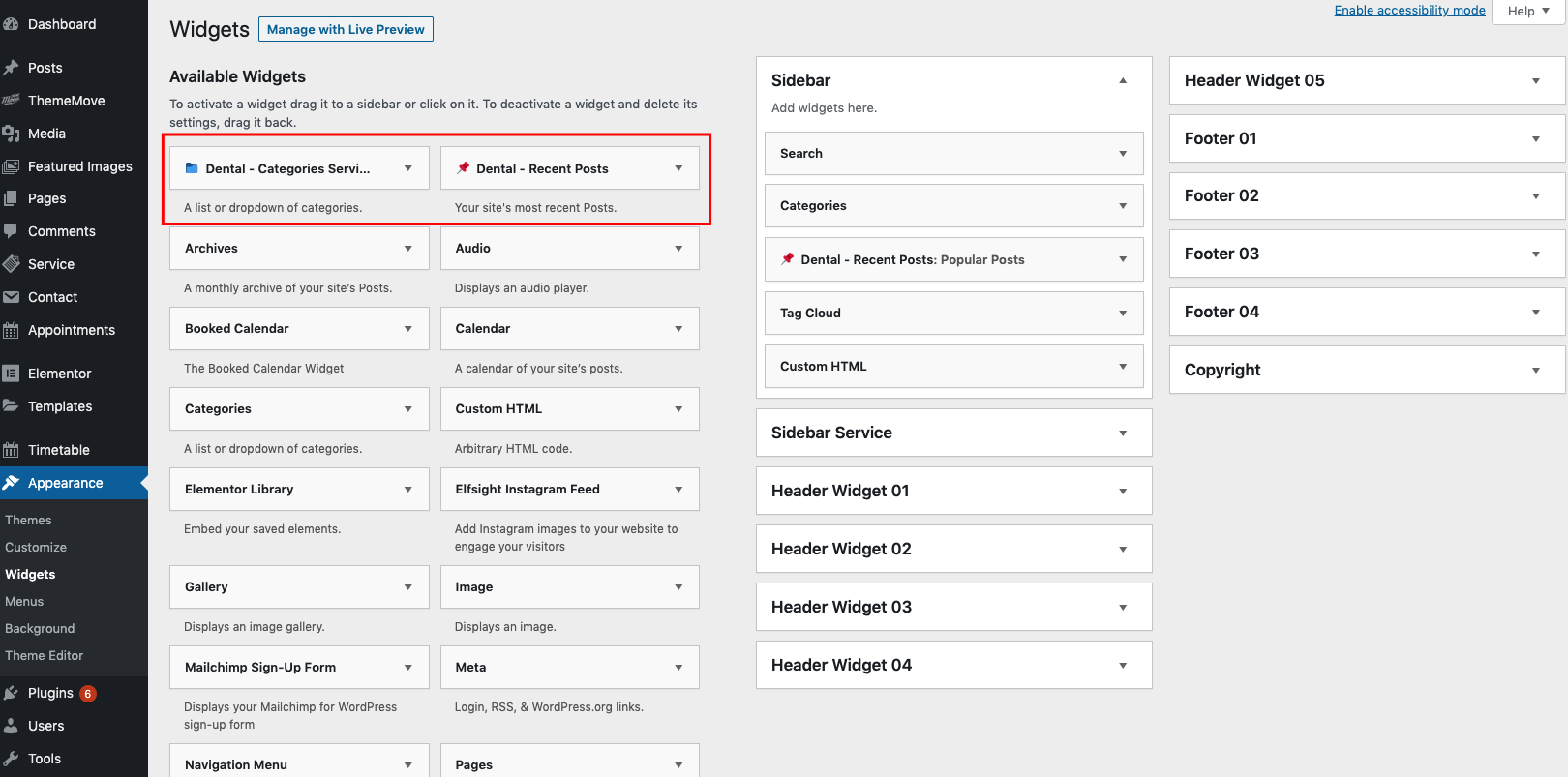Open the Dashboard menu link
The width and height of the screenshot is (1568, 777).
[62, 24]
